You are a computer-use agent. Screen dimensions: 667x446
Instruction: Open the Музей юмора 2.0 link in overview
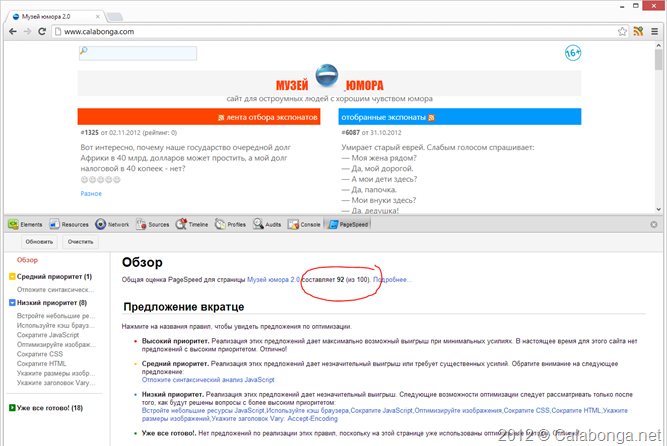click(274, 280)
